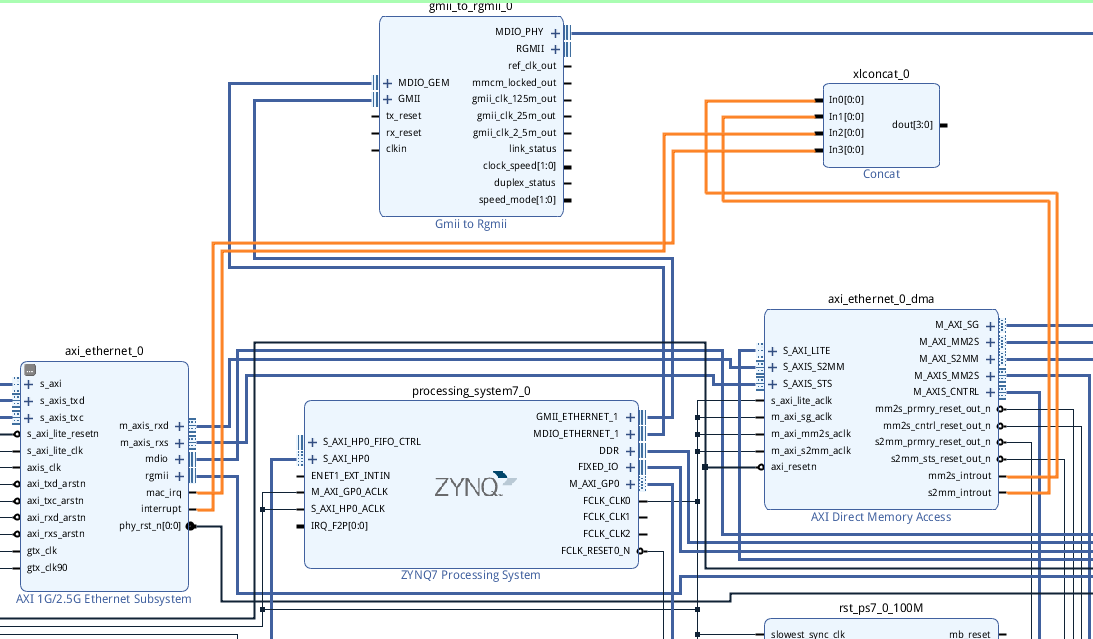Select the In0[0:0] port on xlconcat_0

[846, 100]
